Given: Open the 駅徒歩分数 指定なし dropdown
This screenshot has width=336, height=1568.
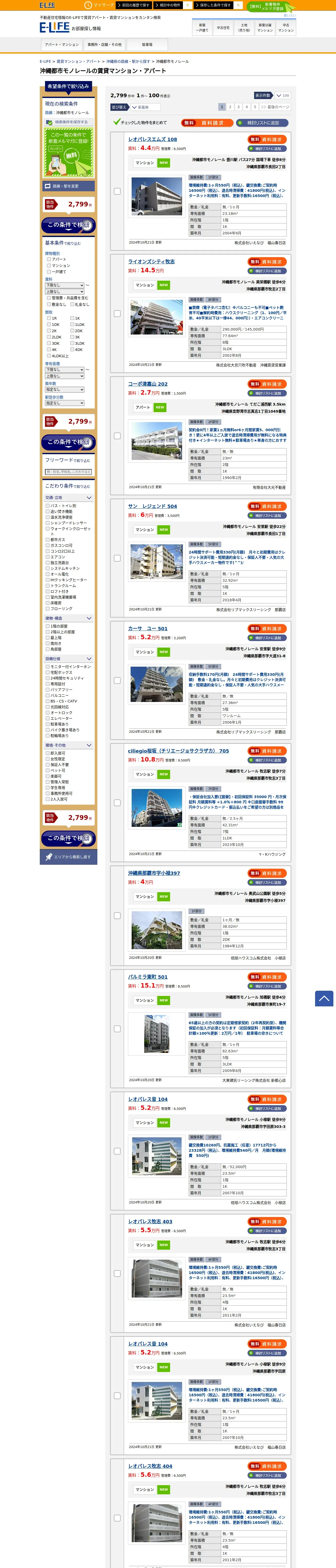Looking at the screenshot, I should [65, 403].
